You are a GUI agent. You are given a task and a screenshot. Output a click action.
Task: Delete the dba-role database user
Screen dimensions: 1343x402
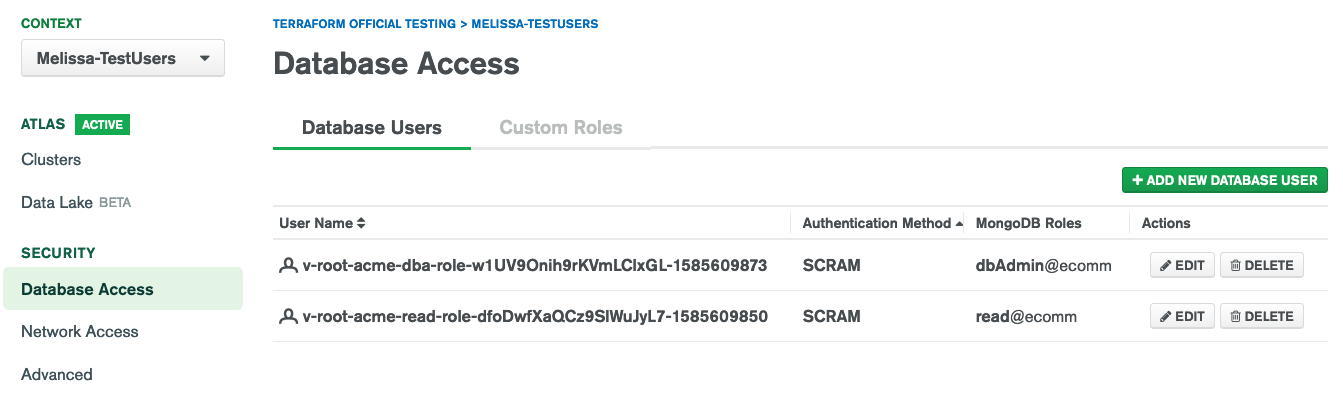[x=1262, y=265]
